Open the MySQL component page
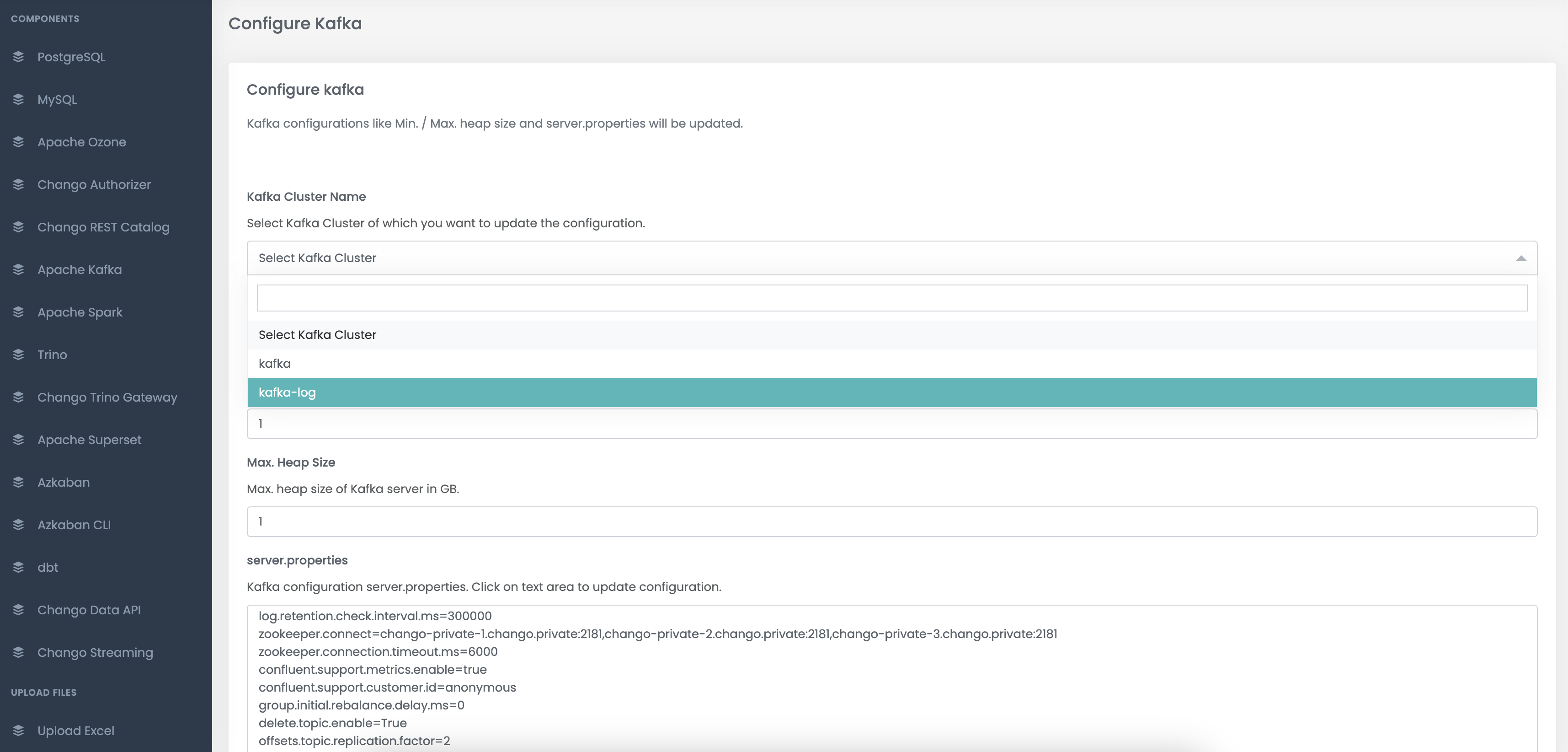 click(57, 99)
